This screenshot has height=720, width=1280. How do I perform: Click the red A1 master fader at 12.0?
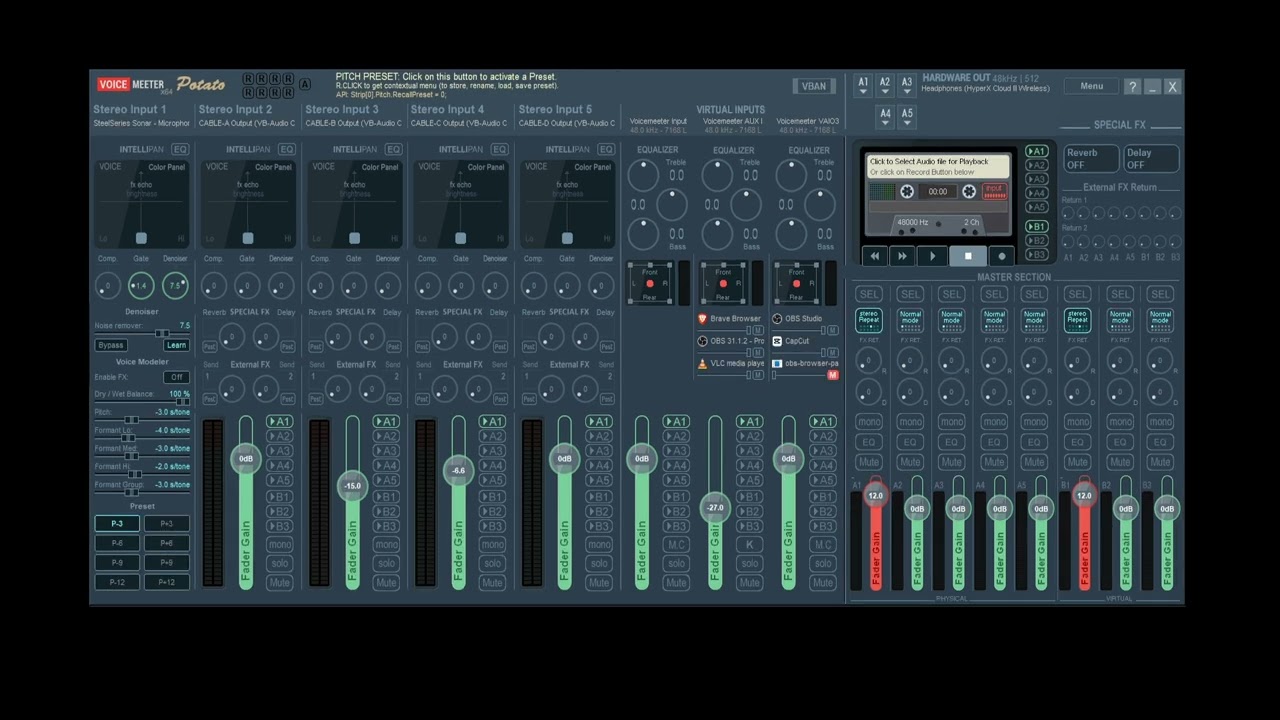point(876,496)
